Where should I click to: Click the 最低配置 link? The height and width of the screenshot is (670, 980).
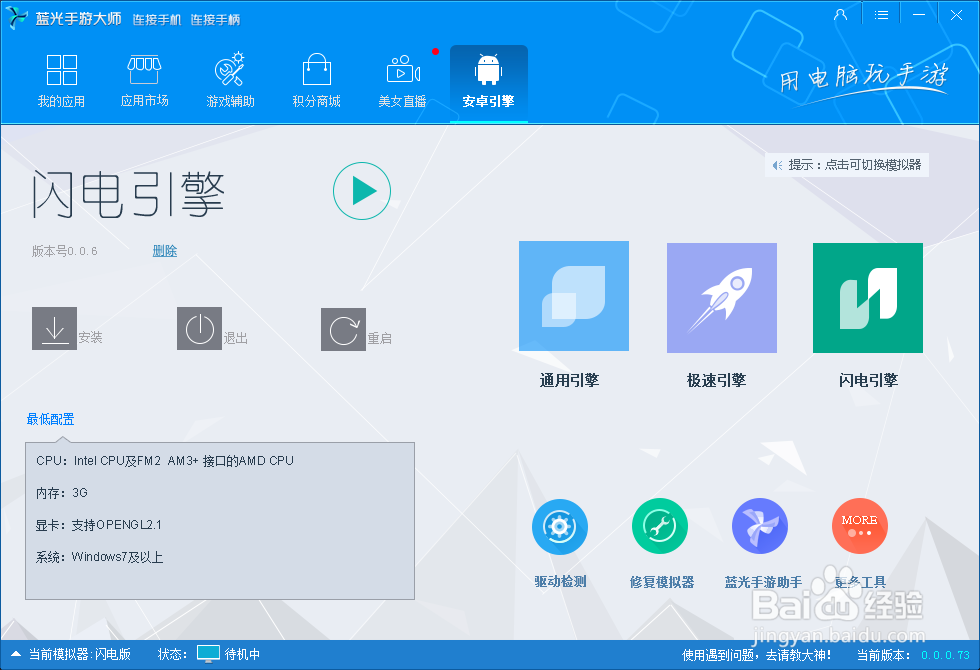51,419
